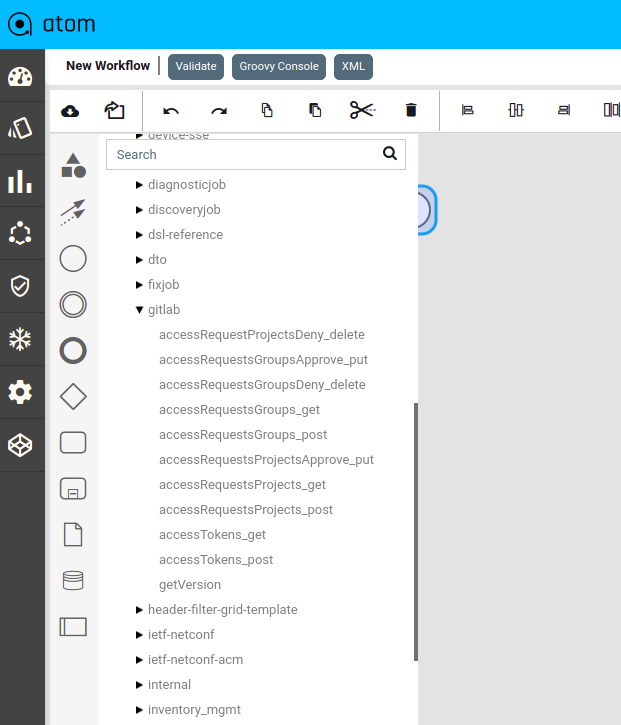Select accessRequestsProjectsApprove_put item
Viewport: 621px width, 725px height.
pos(266,460)
